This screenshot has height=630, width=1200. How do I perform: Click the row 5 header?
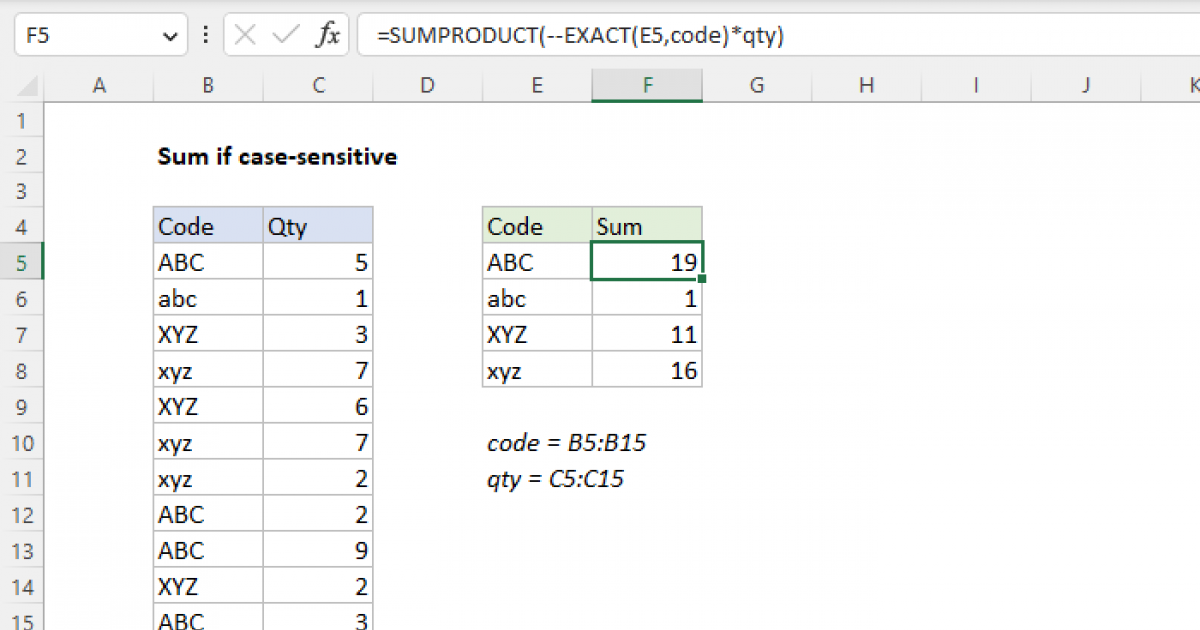tap(22, 262)
